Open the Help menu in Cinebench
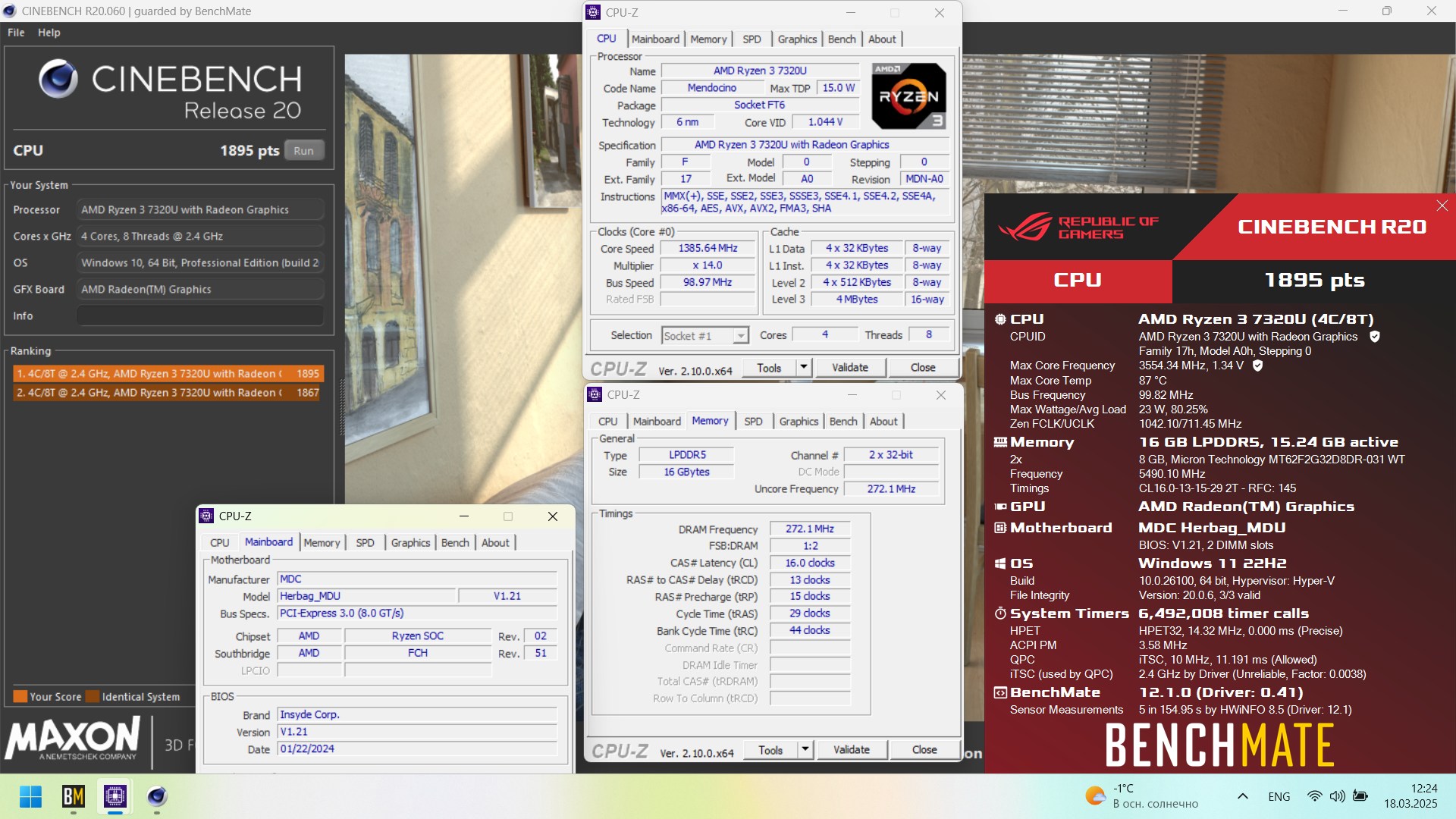1456x819 pixels. tap(49, 33)
